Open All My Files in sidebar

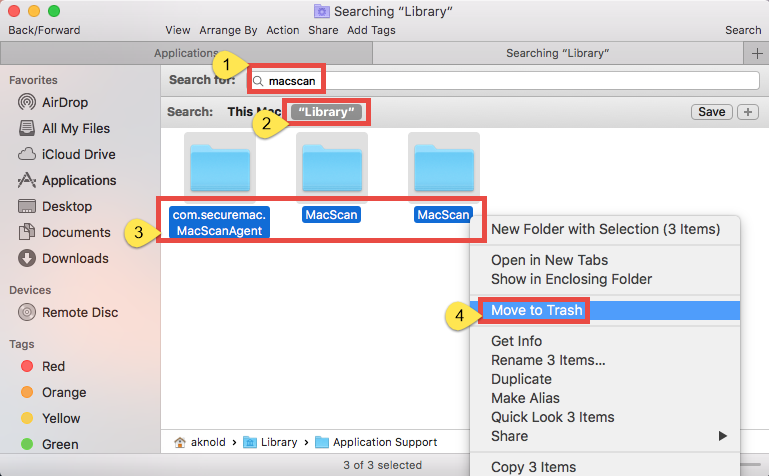click(64, 128)
